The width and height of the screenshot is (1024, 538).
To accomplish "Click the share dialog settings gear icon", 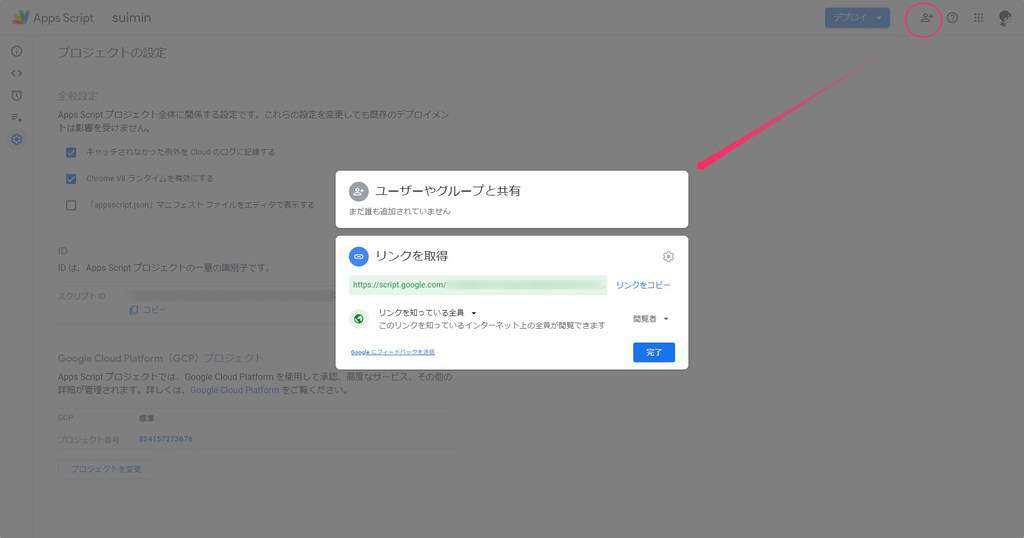I will tap(667, 257).
